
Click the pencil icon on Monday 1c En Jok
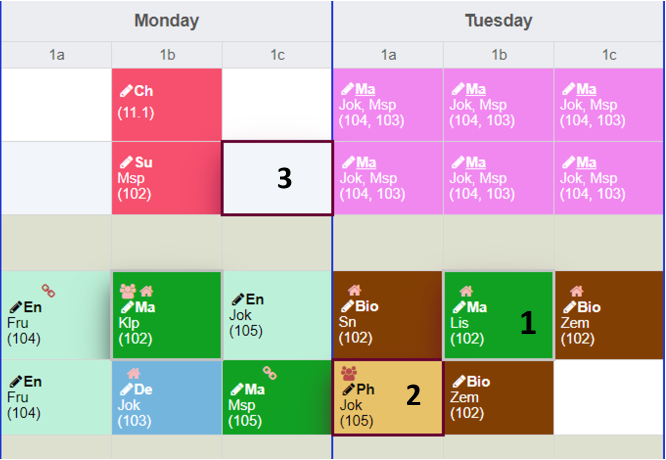pyautogui.click(x=237, y=299)
